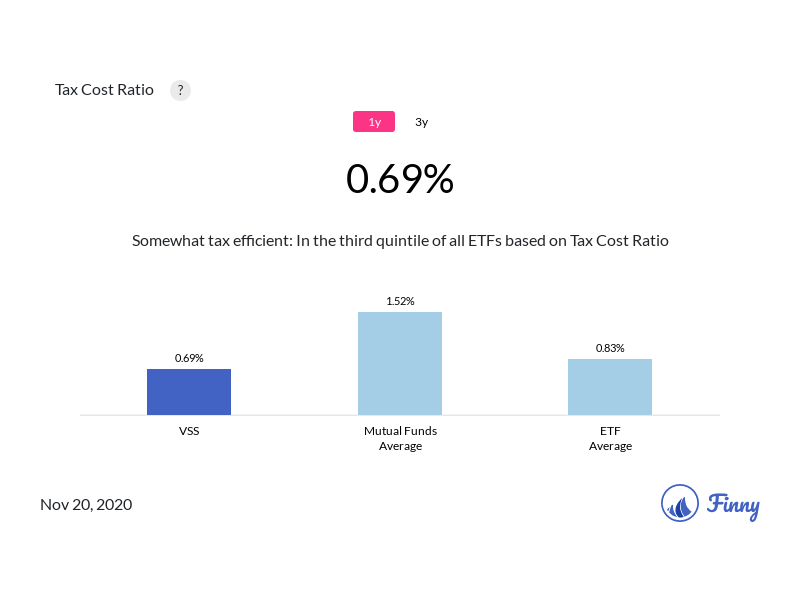Screen dimensions: 800x600
Task: Click the chart's horizontal baseline axis
Action: pos(290,415)
